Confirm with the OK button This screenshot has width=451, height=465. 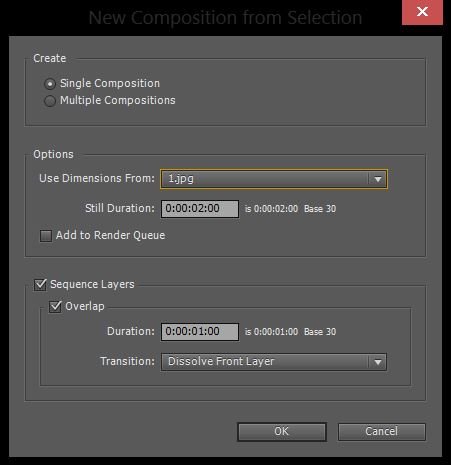pos(282,432)
